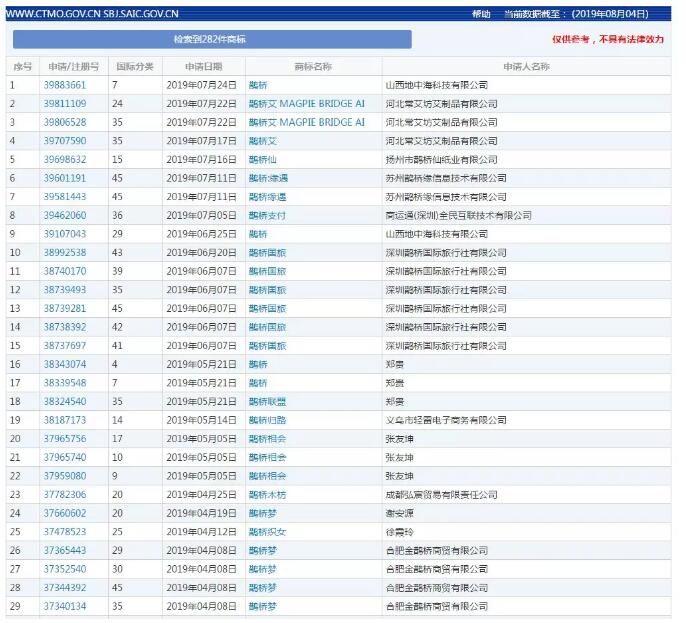Open registration number 38339548
686x623 pixels.
click(65, 383)
